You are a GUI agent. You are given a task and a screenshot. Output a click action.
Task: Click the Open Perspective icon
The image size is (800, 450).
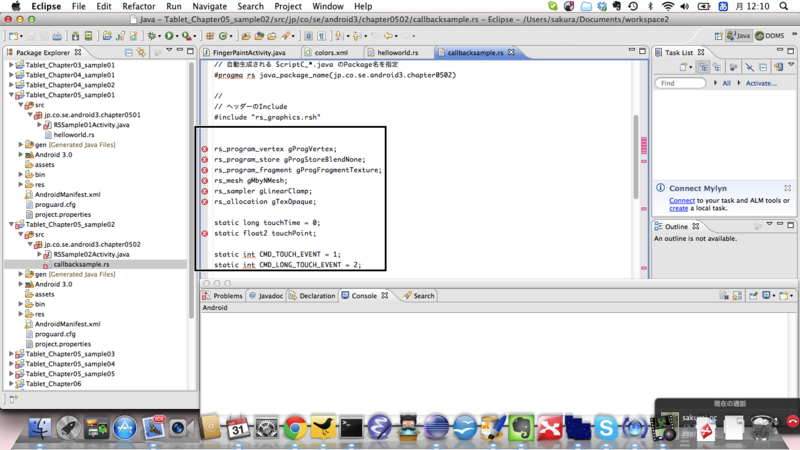(x=718, y=36)
